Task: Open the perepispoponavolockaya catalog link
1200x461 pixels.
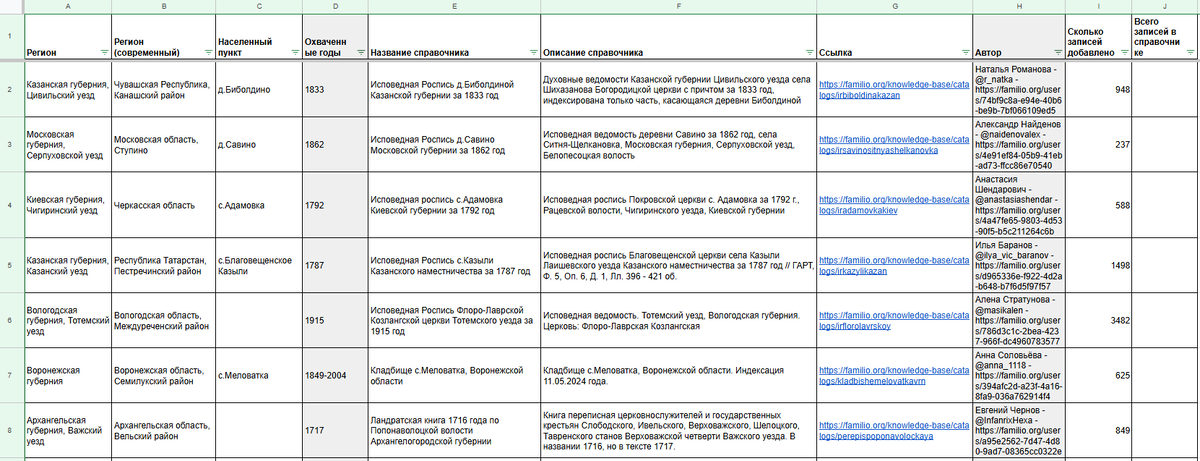Action: (893, 431)
